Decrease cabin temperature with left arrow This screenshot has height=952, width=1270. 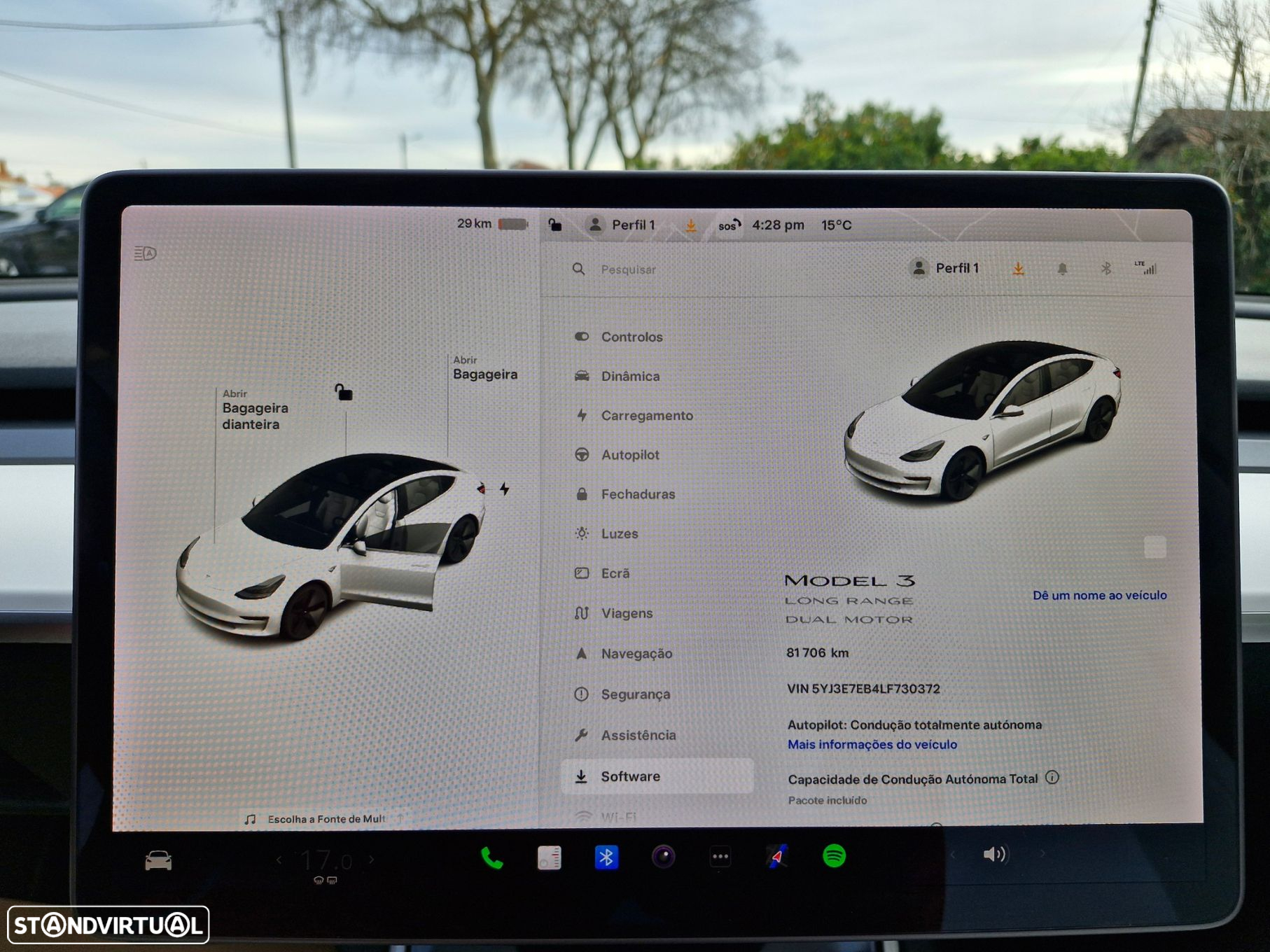[x=279, y=860]
